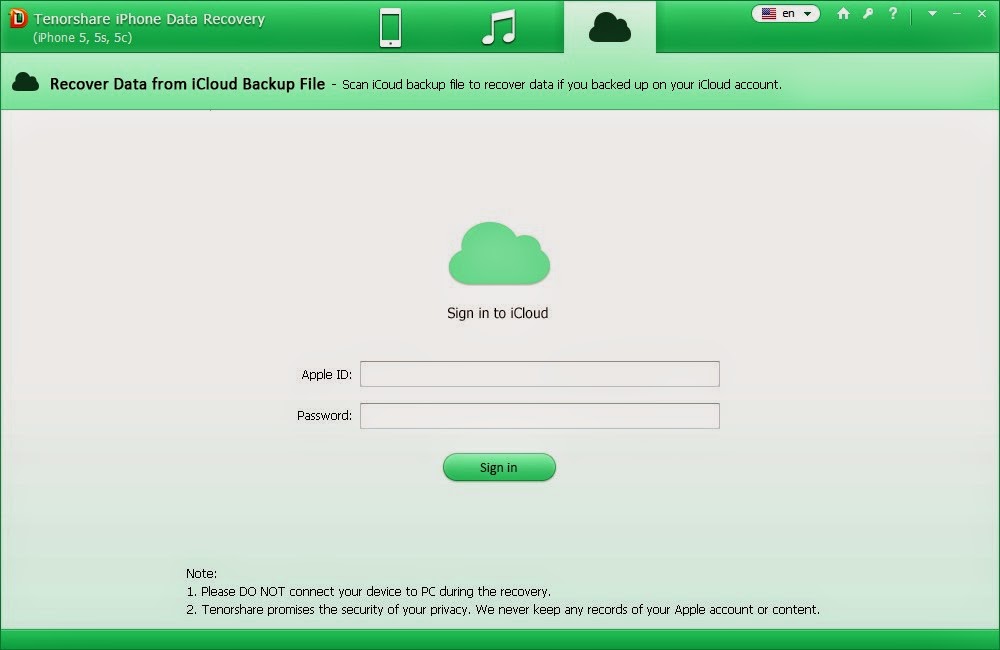Click the large green iCloud cloud image
Image resolution: width=1000 pixels, height=650 pixels.
[499, 253]
